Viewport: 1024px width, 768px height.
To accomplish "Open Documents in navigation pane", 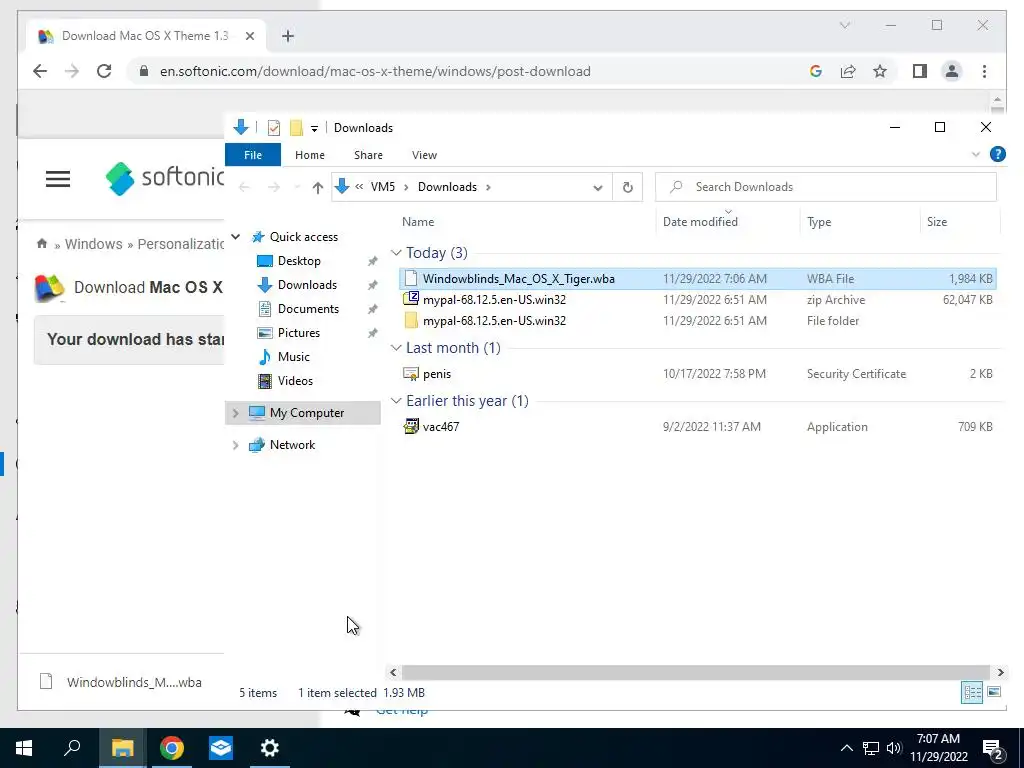I will [308, 309].
